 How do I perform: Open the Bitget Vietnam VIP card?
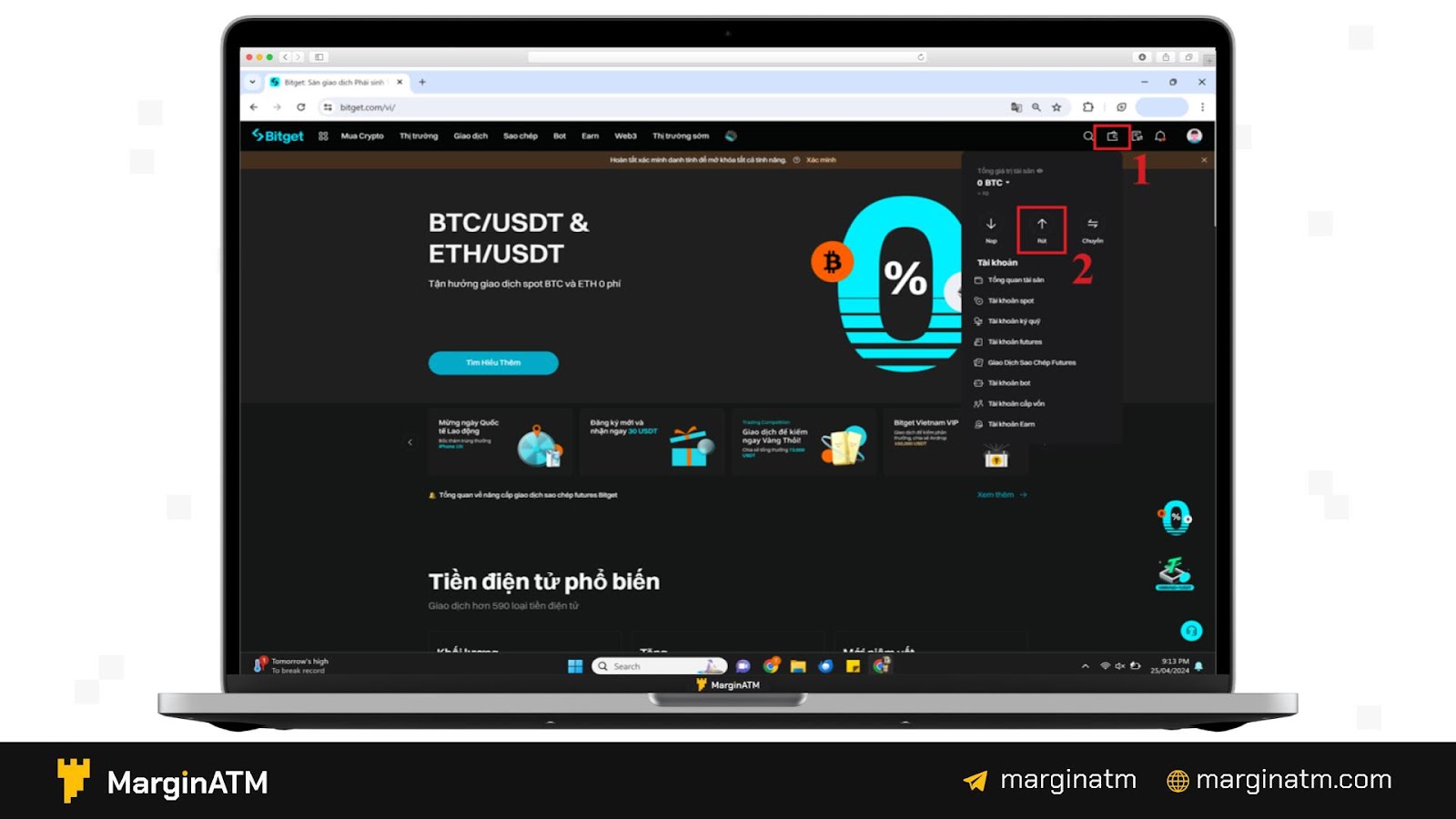pyautogui.click(x=955, y=442)
